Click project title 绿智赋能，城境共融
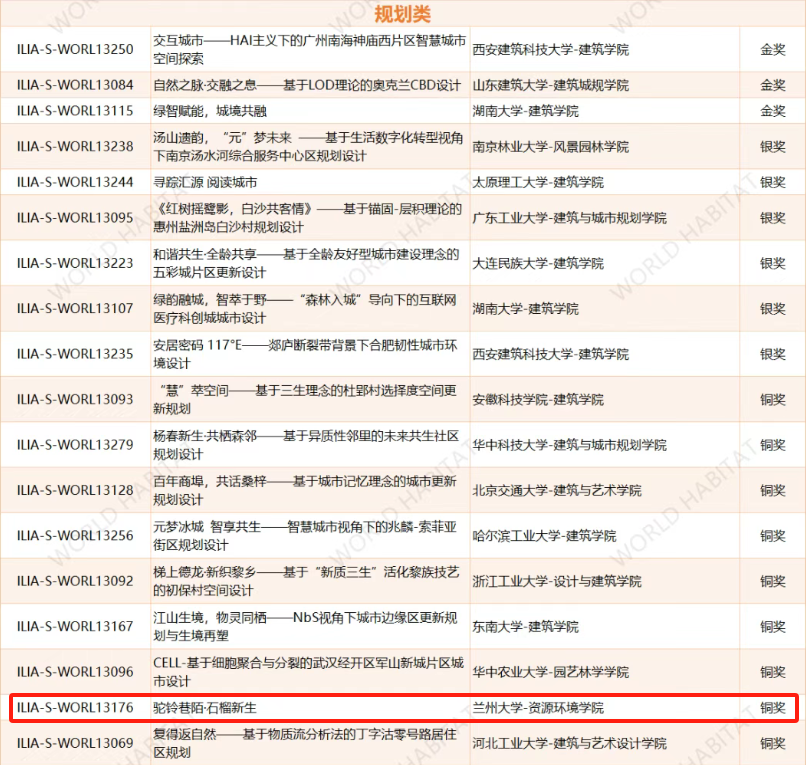Image resolution: width=806 pixels, height=765 pixels. point(210,111)
